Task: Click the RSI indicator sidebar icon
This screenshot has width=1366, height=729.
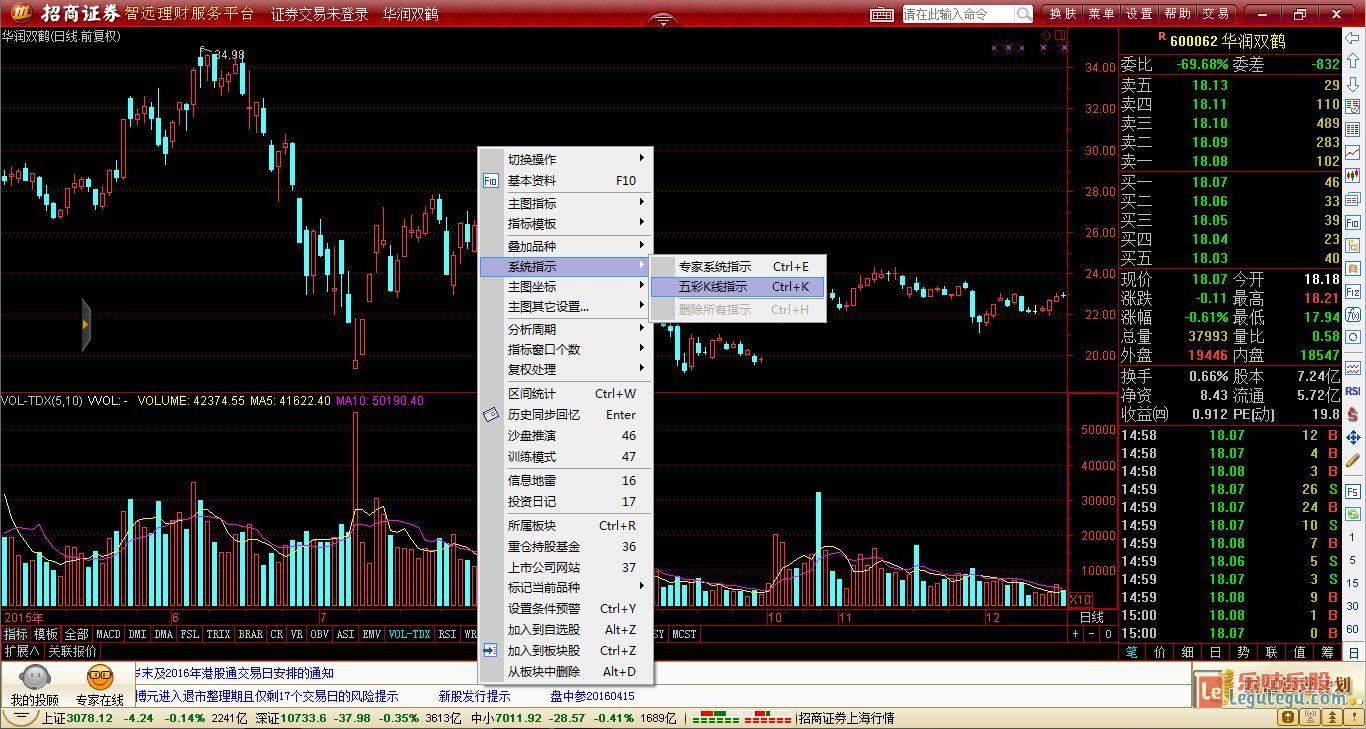Action: 1352,391
